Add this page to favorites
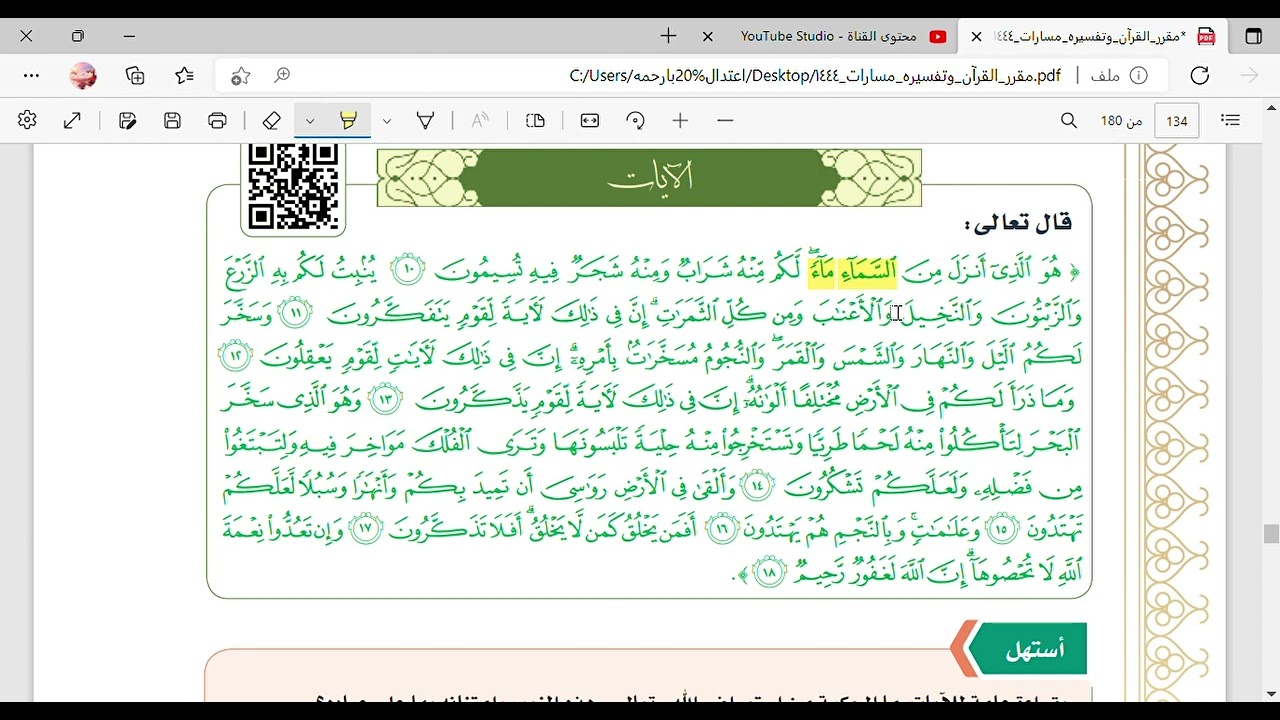 click(x=240, y=75)
